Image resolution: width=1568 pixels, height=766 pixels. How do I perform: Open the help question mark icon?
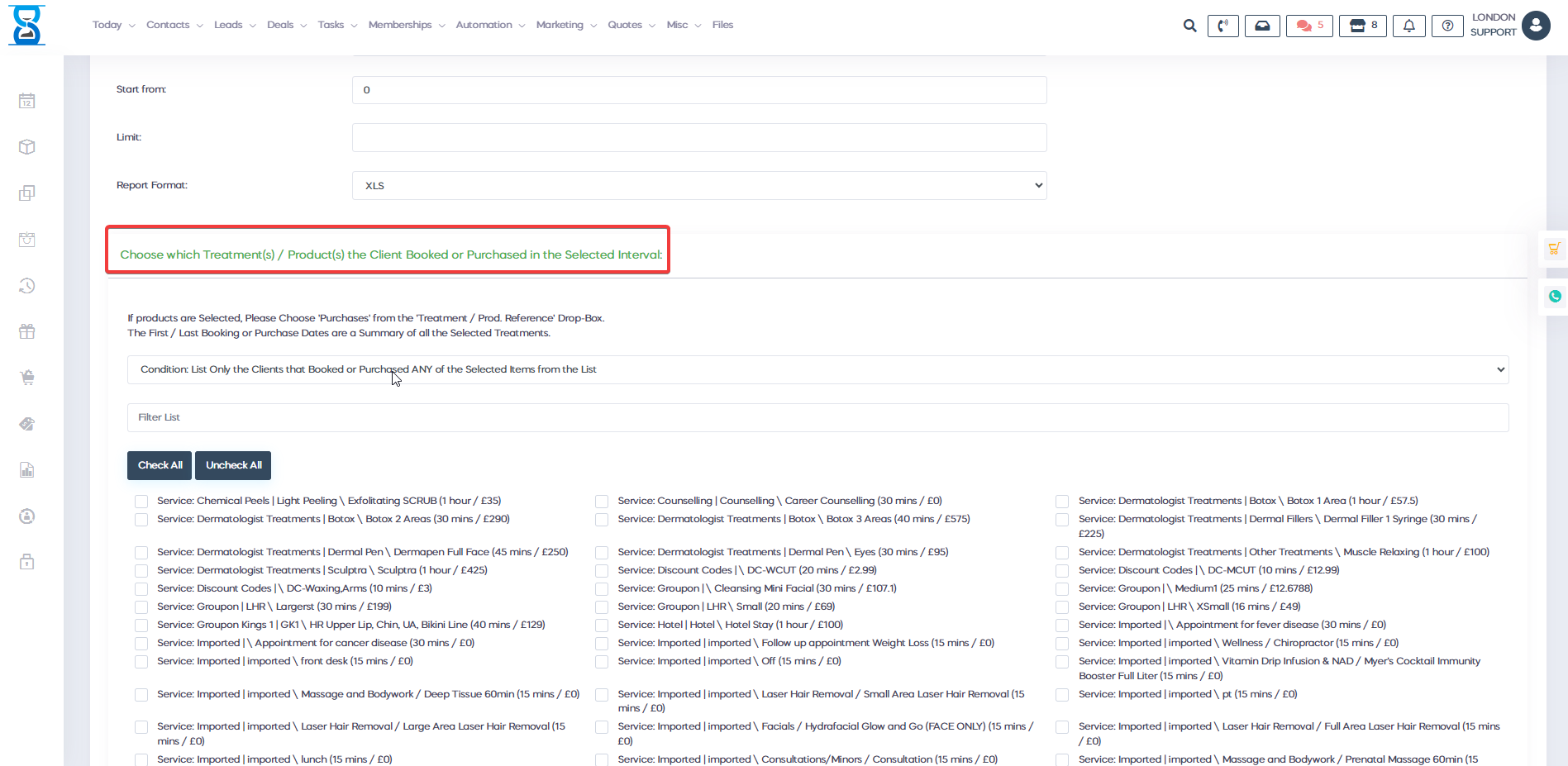[1447, 26]
